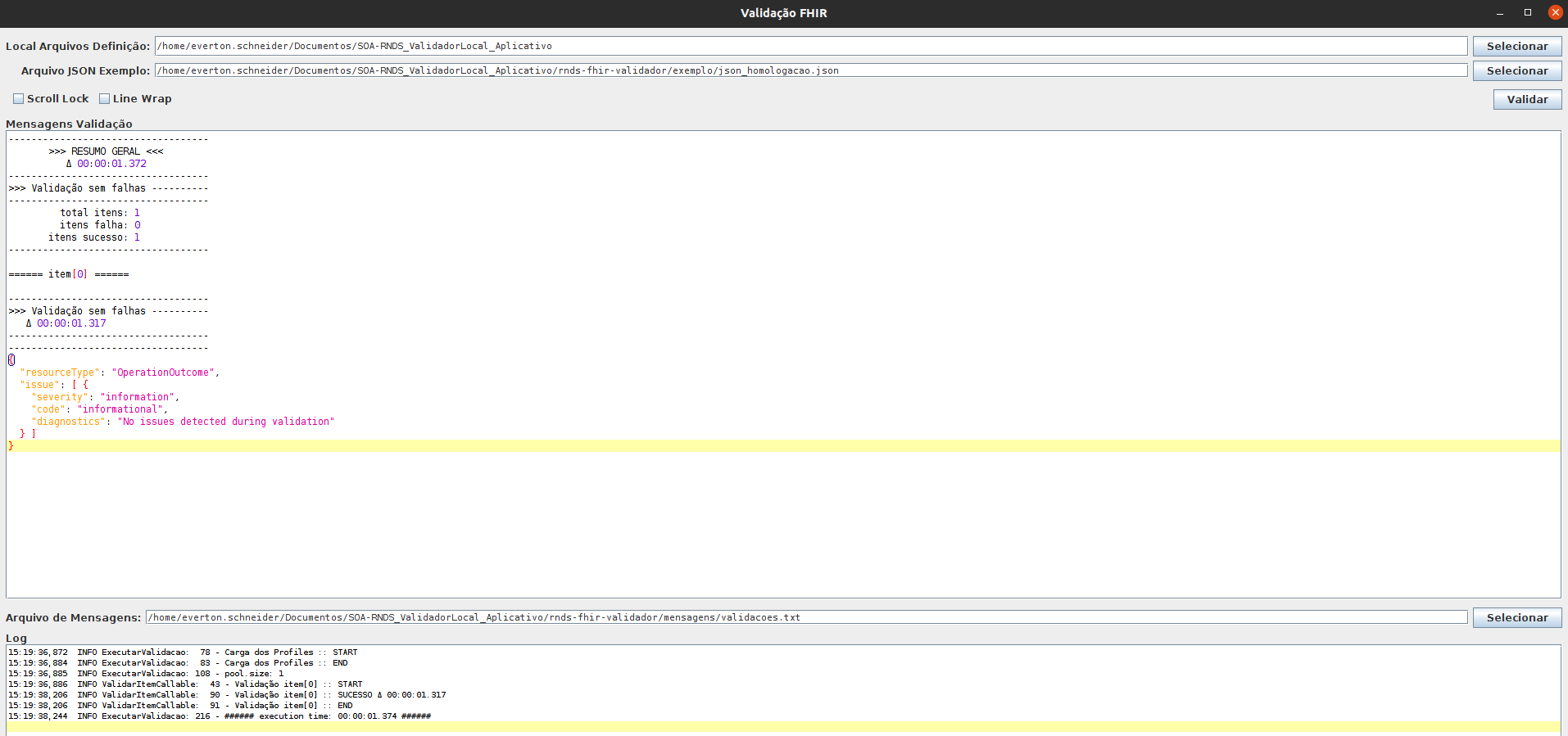Click log line "Carga dos Profiles :: START"

tap(183, 652)
